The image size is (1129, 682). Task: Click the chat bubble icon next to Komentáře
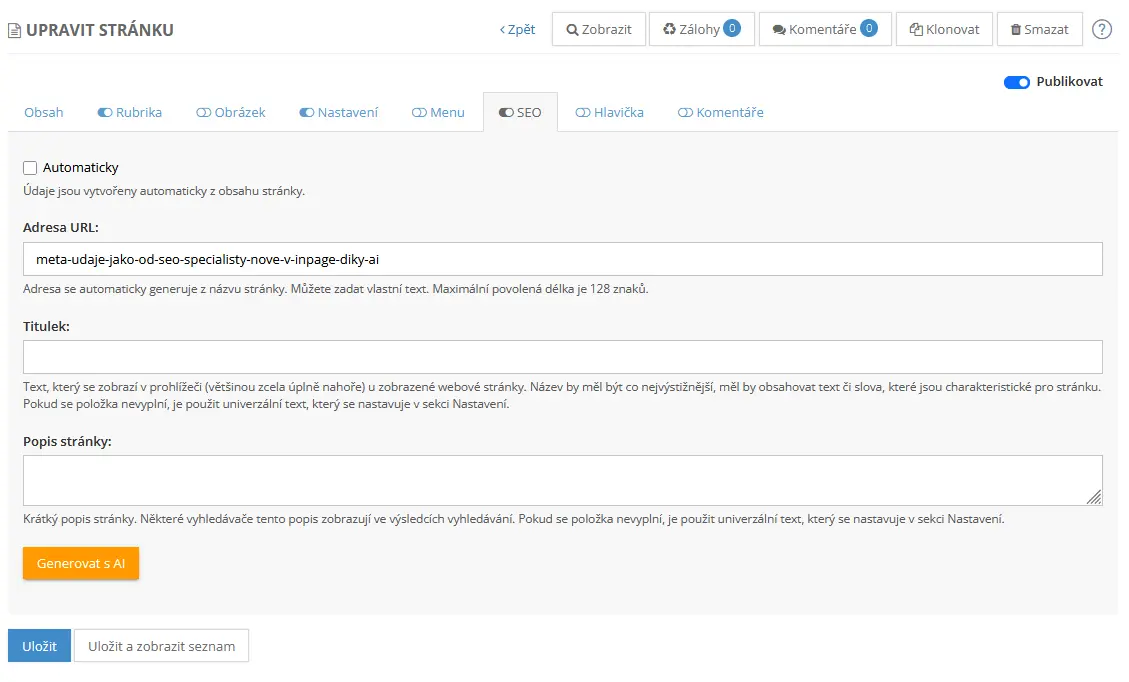(779, 29)
